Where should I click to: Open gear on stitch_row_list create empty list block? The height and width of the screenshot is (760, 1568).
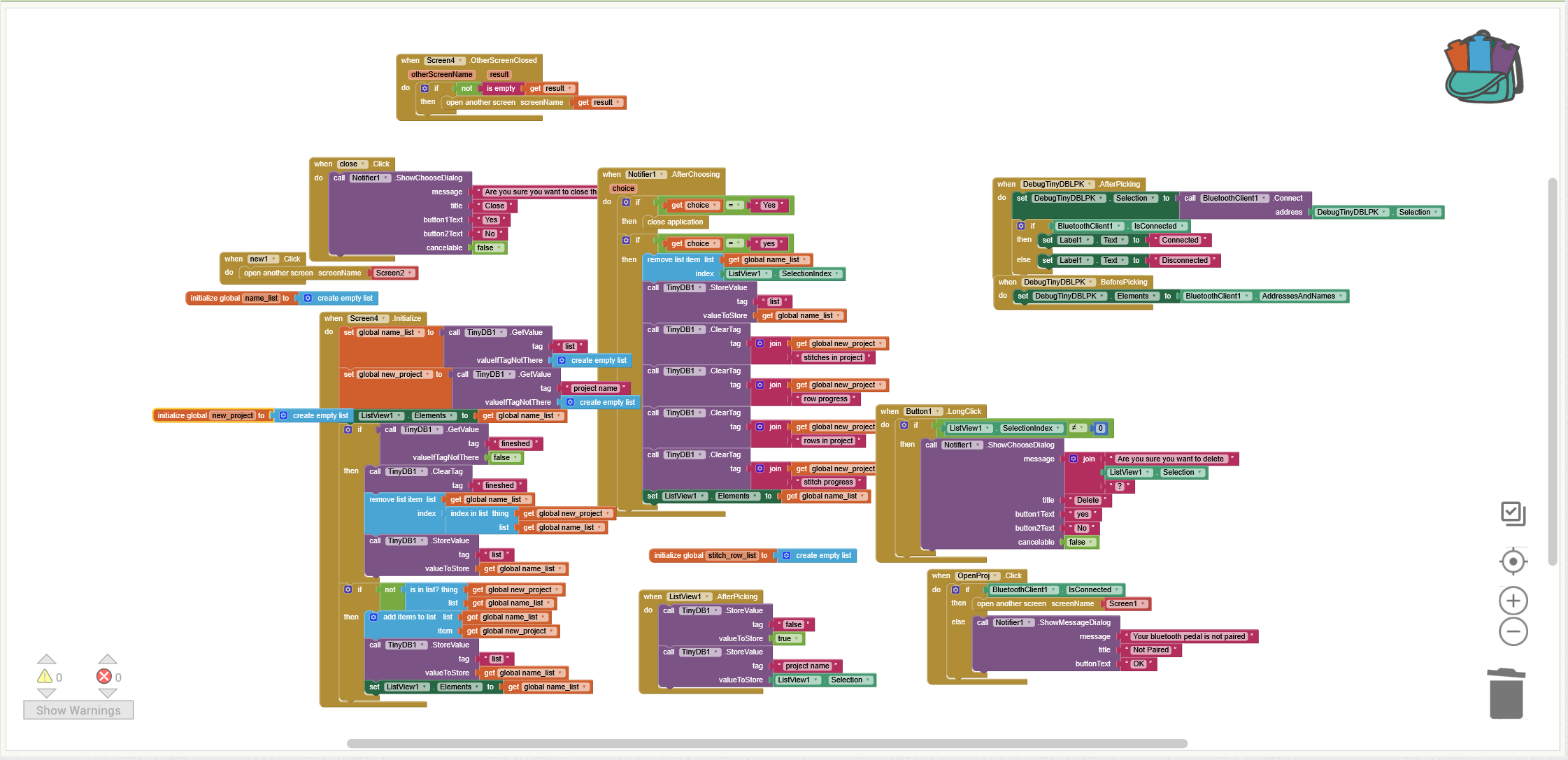pyautogui.click(x=786, y=556)
